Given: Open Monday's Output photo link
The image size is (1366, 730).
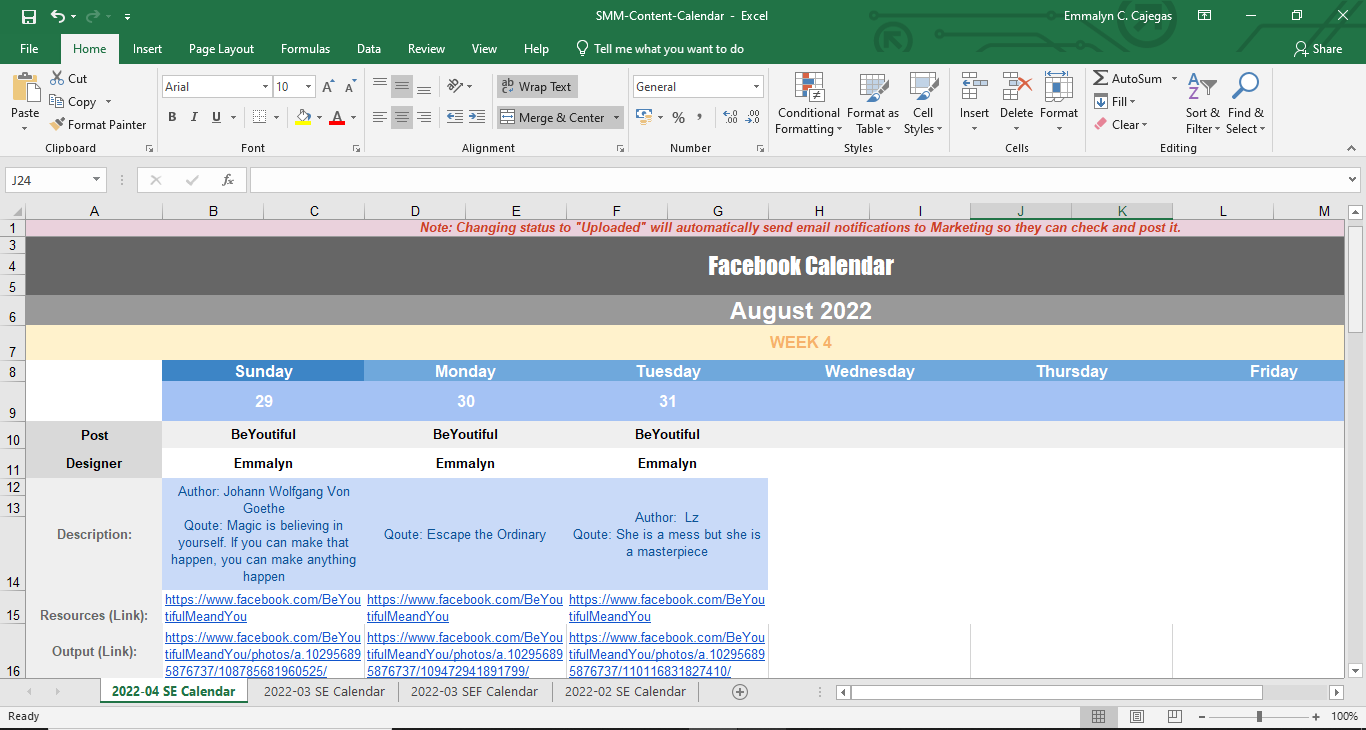Looking at the screenshot, I should pos(465,654).
